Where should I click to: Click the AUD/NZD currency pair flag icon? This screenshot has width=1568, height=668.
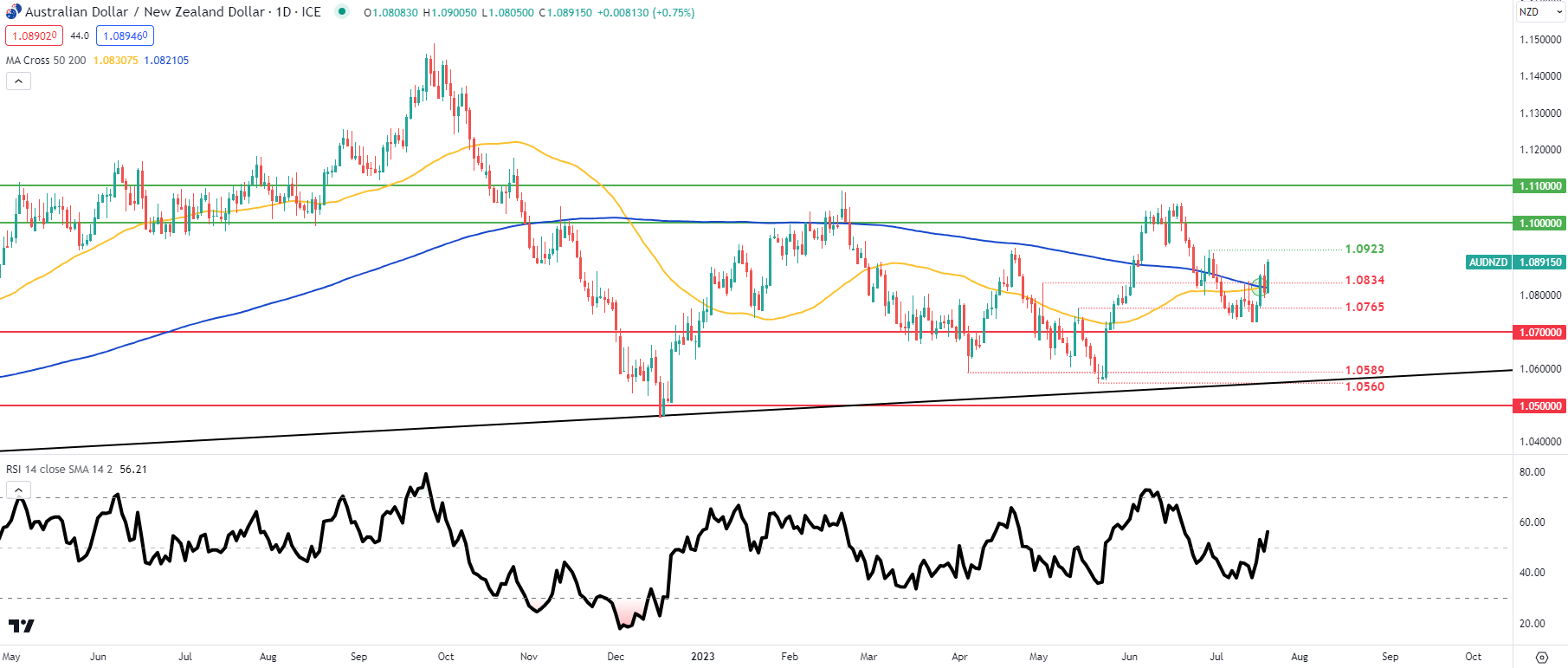pyautogui.click(x=13, y=11)
